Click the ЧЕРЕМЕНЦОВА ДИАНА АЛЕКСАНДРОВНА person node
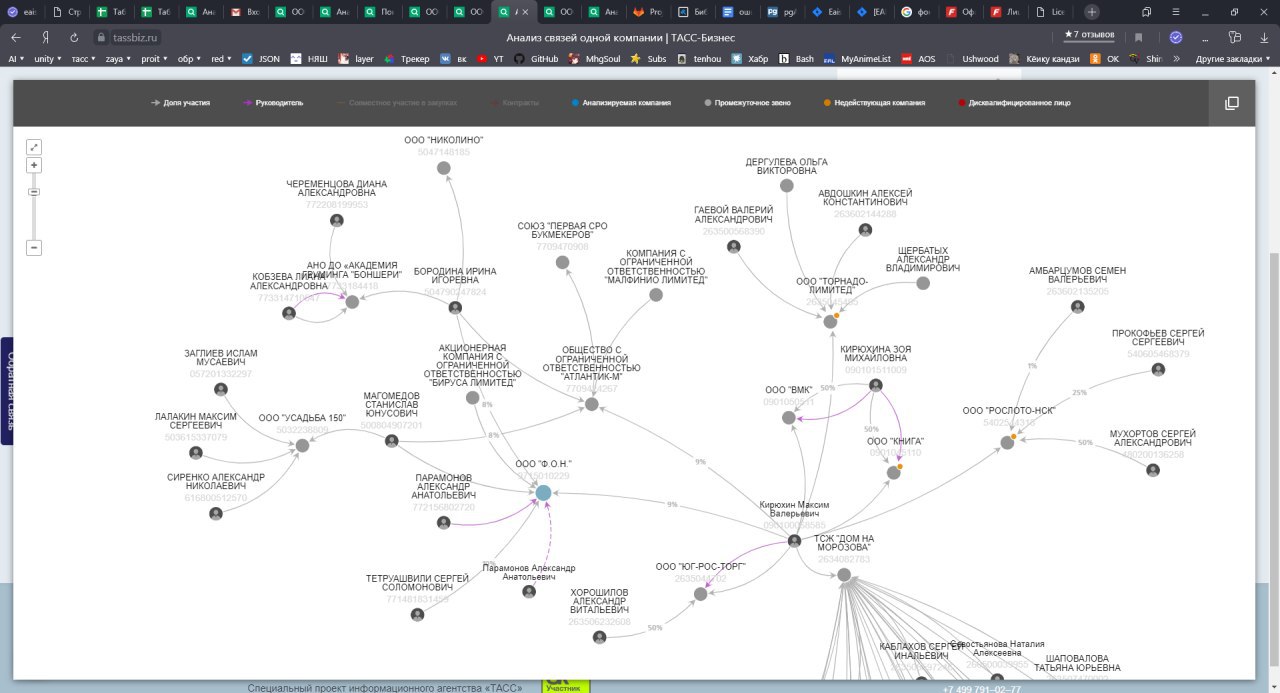Viewport: 1280px width, 693px height. coord(337,220)
